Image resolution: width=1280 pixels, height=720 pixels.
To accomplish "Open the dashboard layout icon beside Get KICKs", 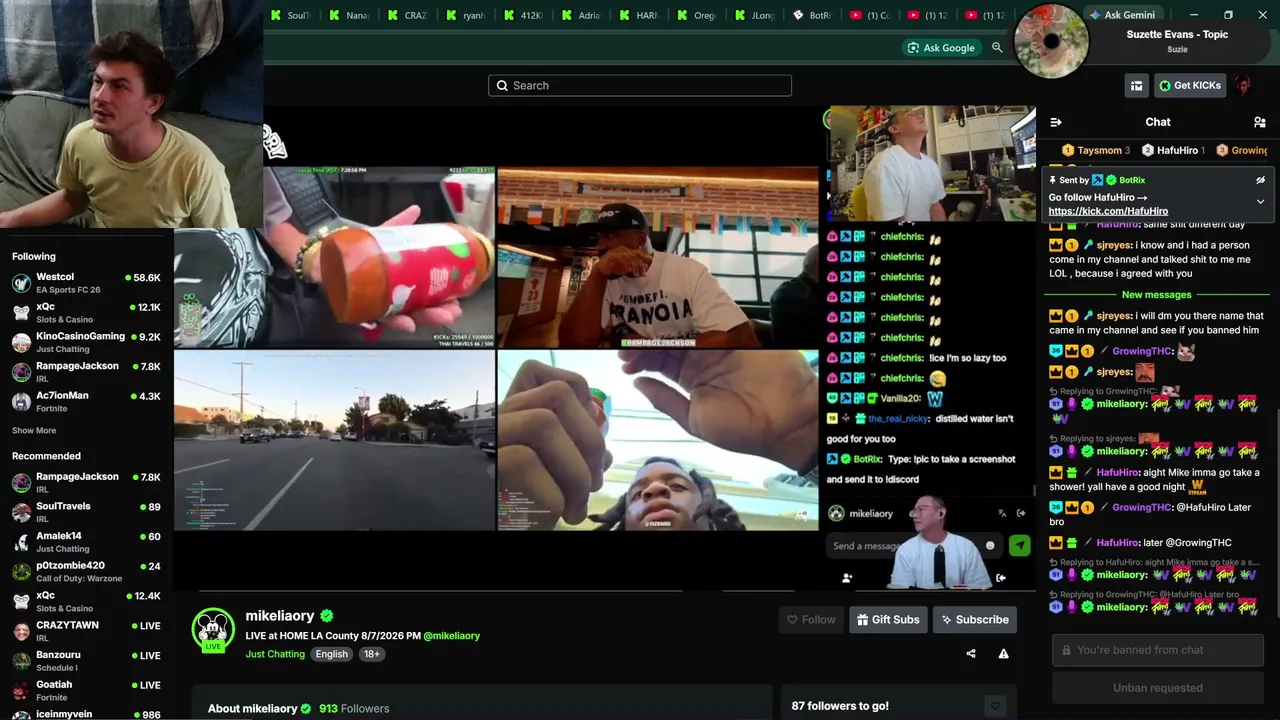I will coord(1136,86).
